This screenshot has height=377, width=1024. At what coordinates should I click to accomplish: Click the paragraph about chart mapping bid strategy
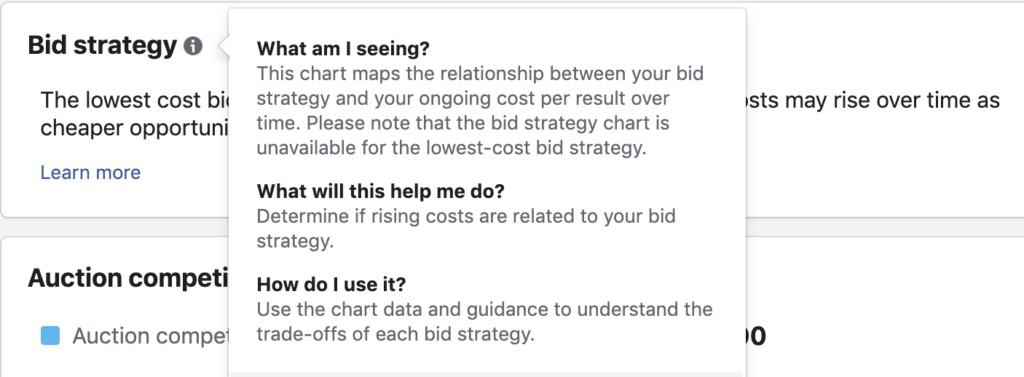click(480, 110)
